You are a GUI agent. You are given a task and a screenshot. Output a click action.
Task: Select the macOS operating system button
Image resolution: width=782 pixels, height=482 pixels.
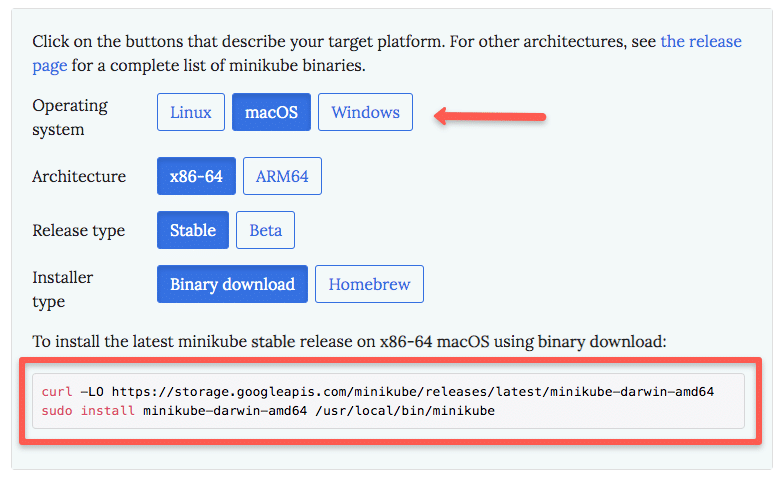pos(271,112)
